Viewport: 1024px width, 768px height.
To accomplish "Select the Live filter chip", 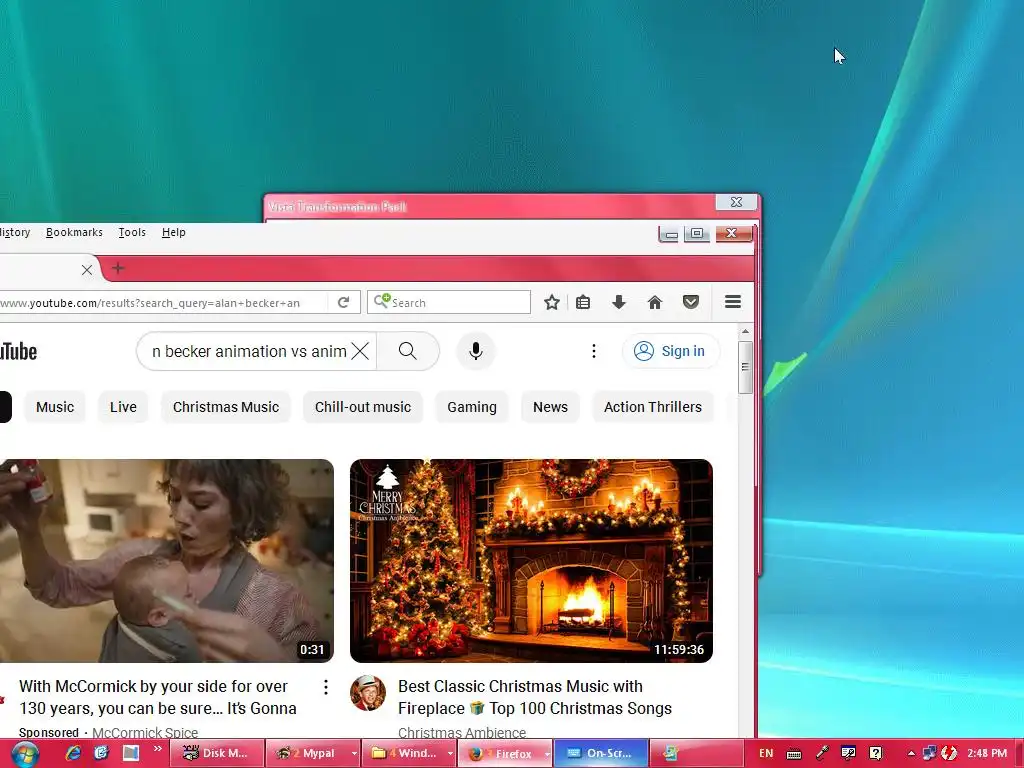I will coord(123,407).
